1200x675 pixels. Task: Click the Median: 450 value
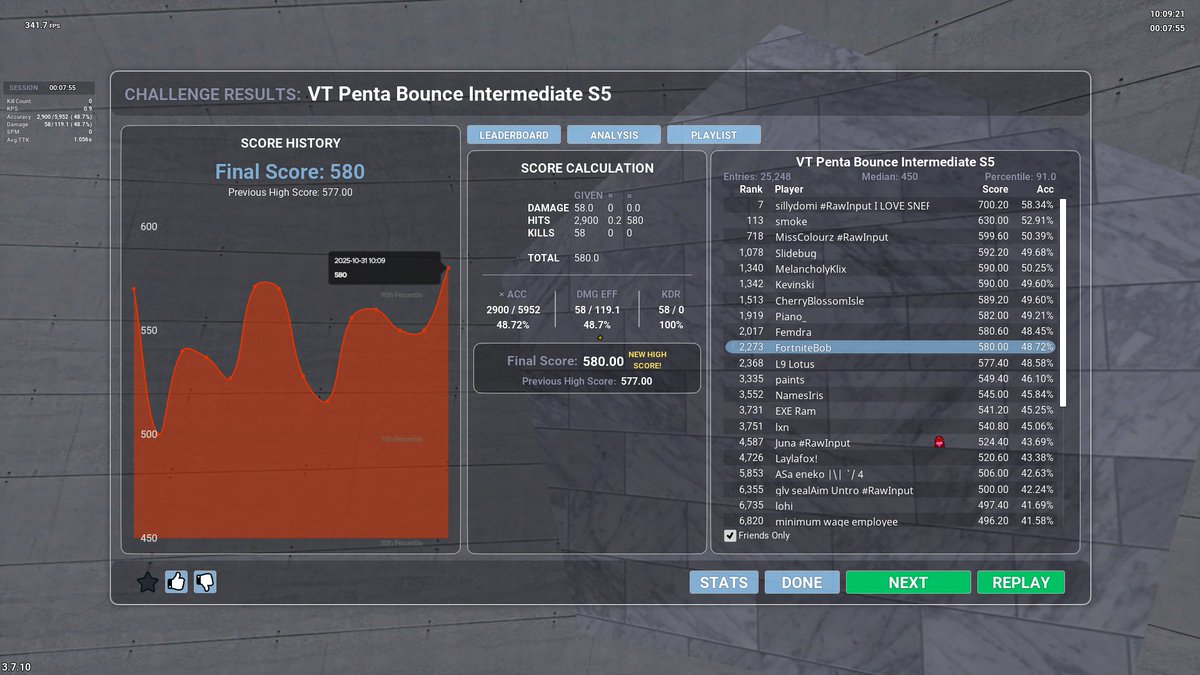point(890,177)
